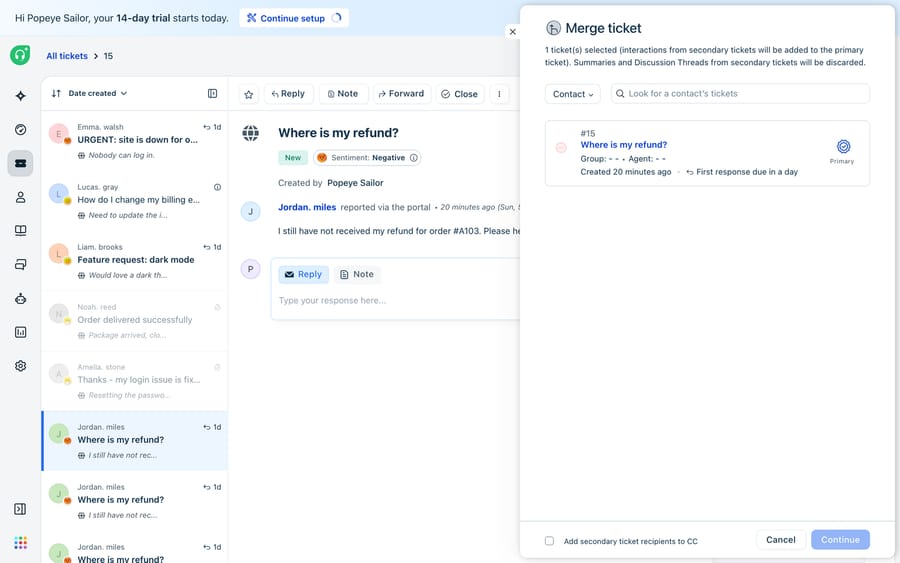
Task: Click the P avatar beside reply box
Action: tap(250, 269)
